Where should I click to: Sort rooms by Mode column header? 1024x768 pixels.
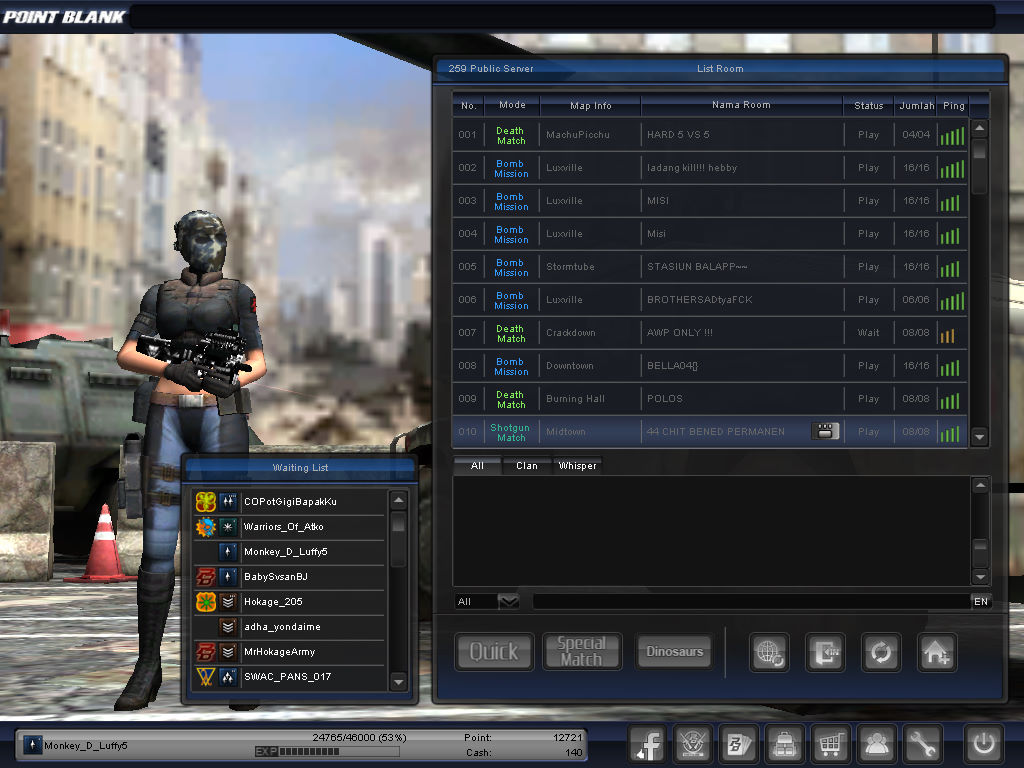(x=512, y=104)
